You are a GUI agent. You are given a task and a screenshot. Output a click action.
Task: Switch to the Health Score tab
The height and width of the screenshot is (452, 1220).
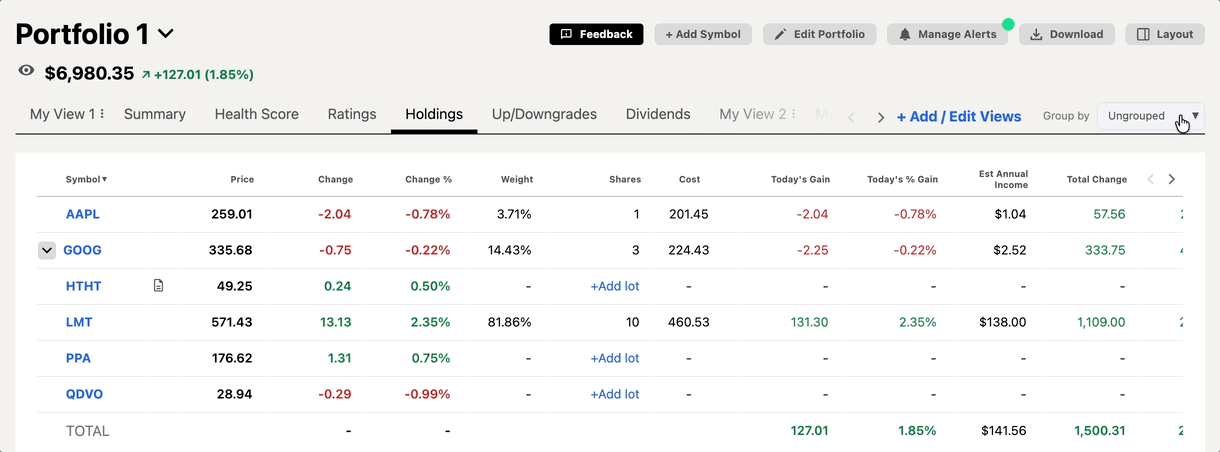(256, 114)
